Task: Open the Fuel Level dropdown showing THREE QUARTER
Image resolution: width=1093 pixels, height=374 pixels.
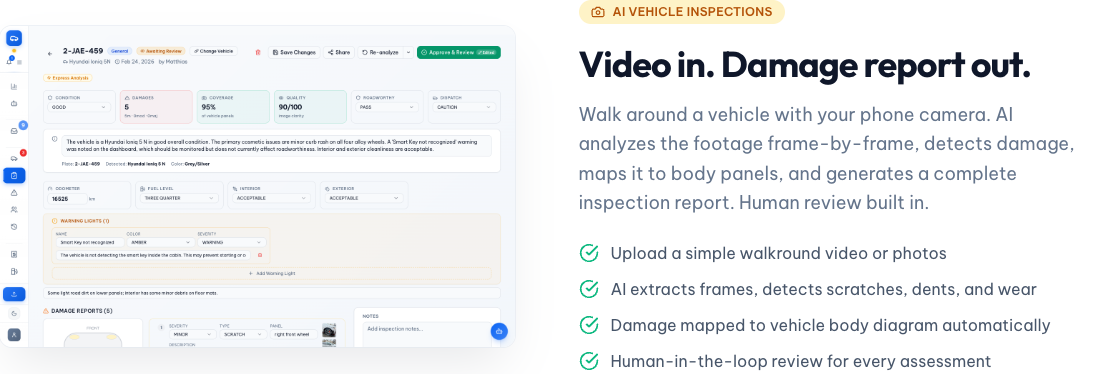Action: pos(179,198)
